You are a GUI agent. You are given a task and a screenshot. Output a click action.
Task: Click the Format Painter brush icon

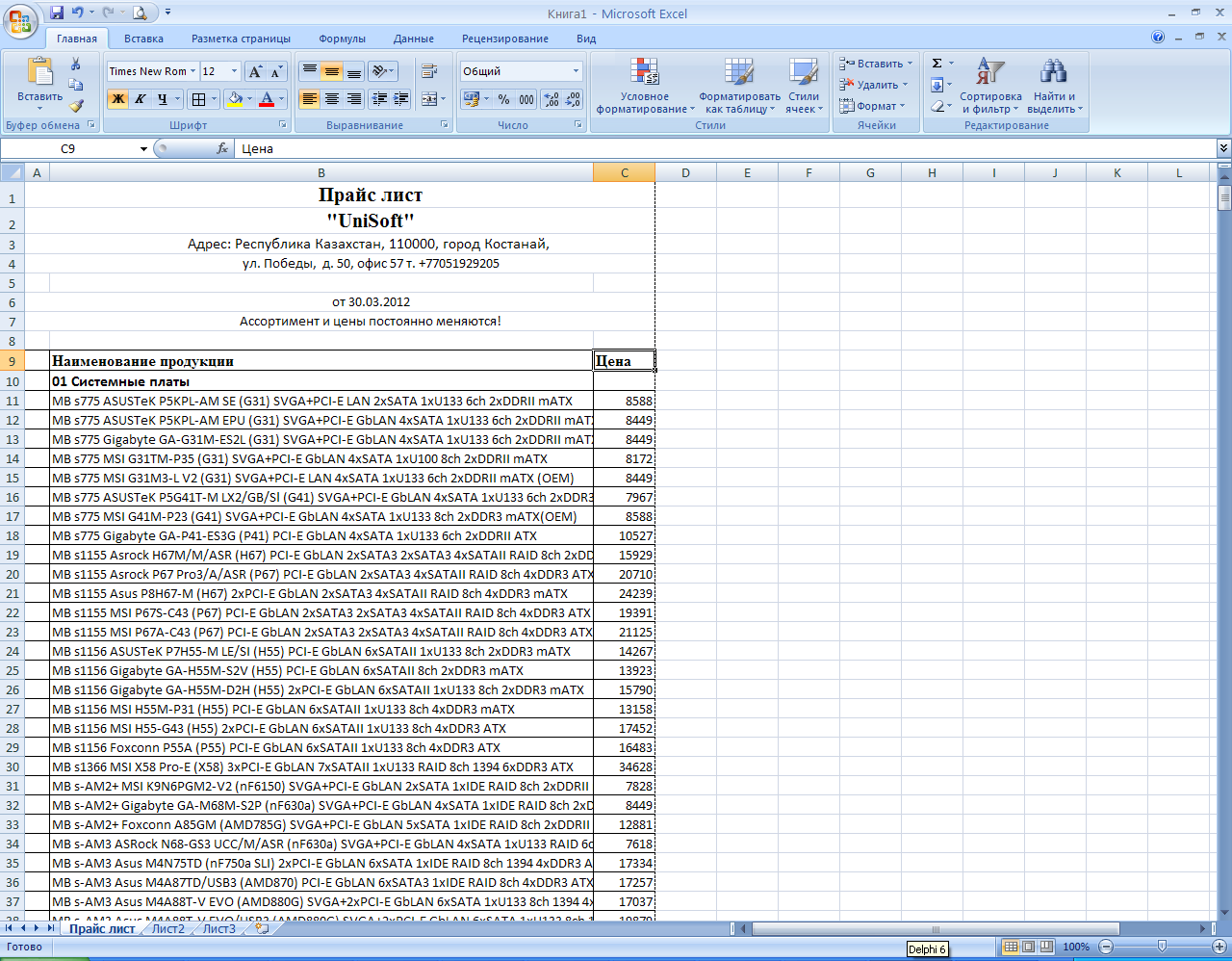76,106
